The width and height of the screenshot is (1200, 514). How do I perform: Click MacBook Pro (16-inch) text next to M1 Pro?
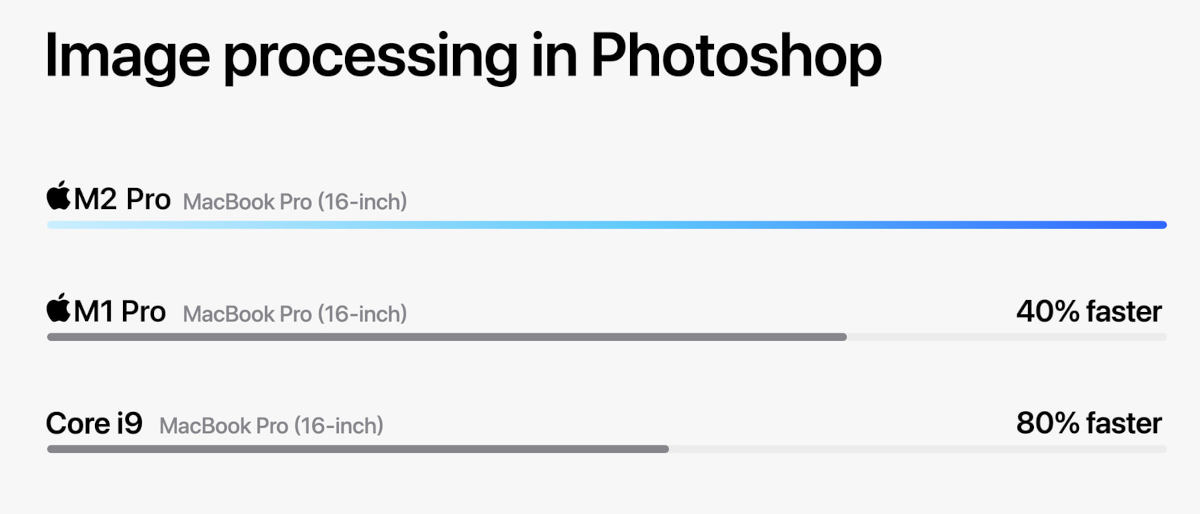(x=295, y=314)
